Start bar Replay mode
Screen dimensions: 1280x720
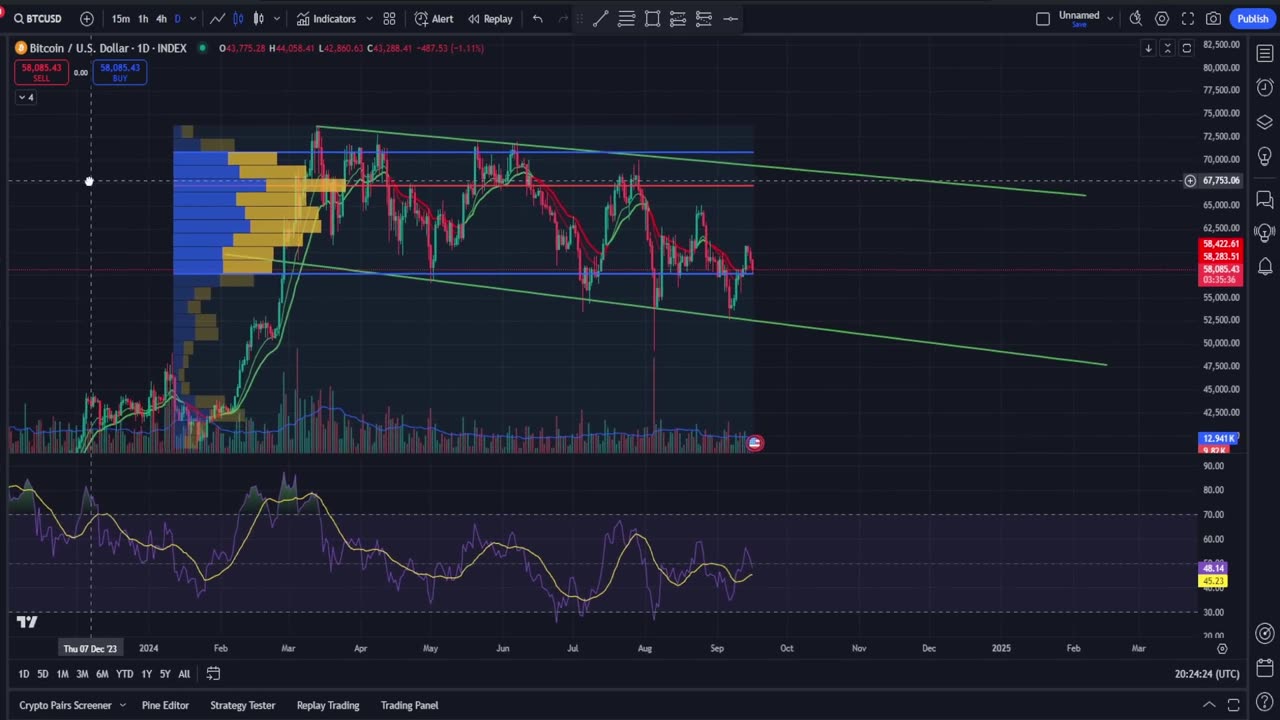[490, 19]
